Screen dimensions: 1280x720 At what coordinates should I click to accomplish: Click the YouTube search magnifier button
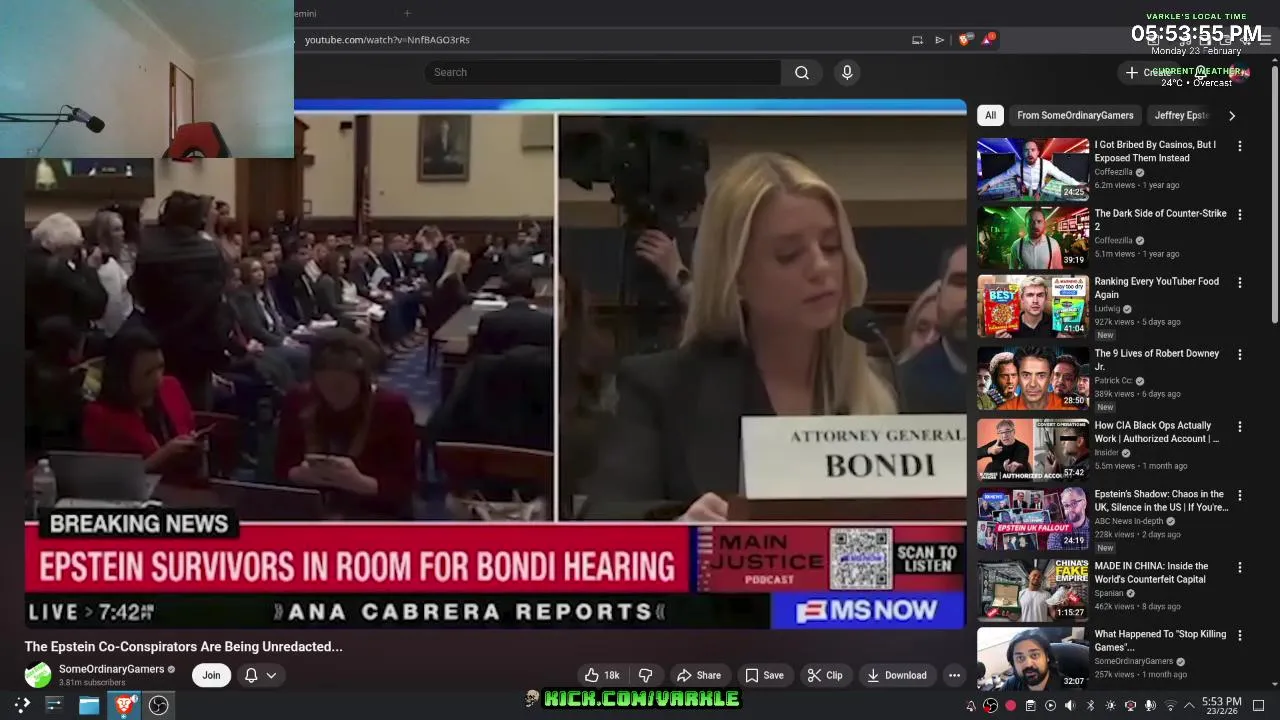[x=802, y=72]
